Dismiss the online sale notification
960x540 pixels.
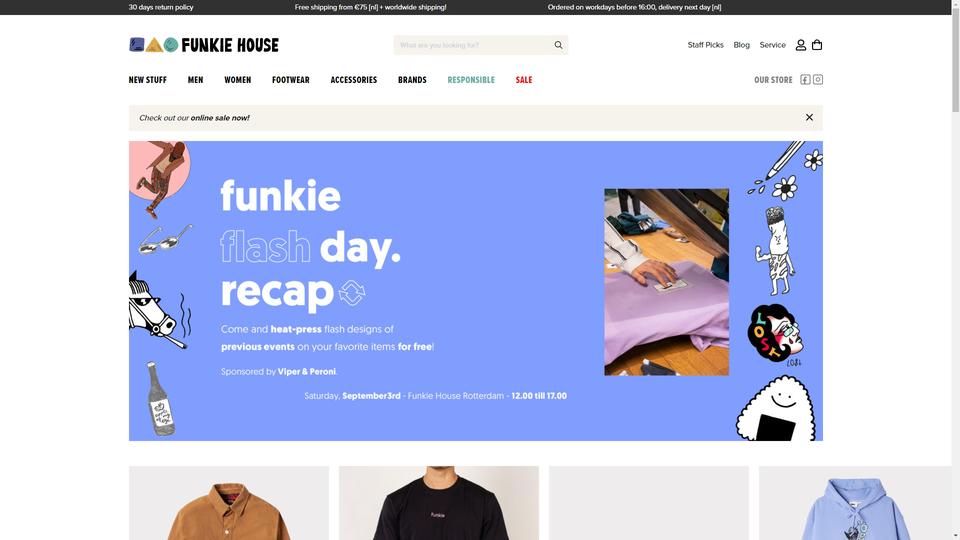tap(809, 118)
